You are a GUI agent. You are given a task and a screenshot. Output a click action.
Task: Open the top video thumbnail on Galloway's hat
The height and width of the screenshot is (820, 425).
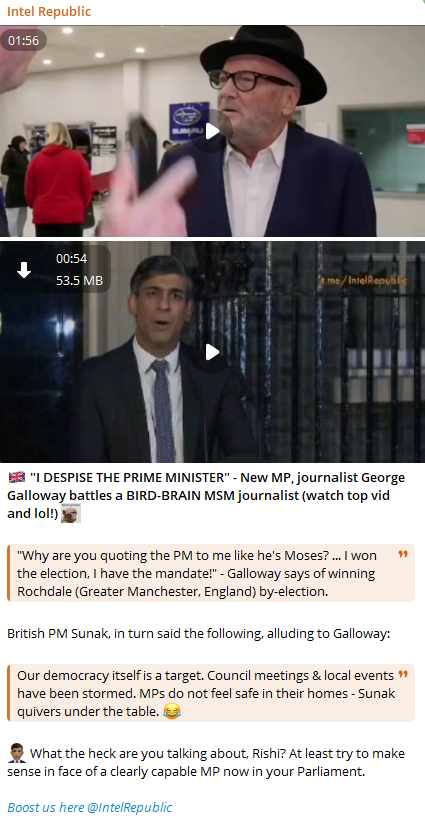264,59
